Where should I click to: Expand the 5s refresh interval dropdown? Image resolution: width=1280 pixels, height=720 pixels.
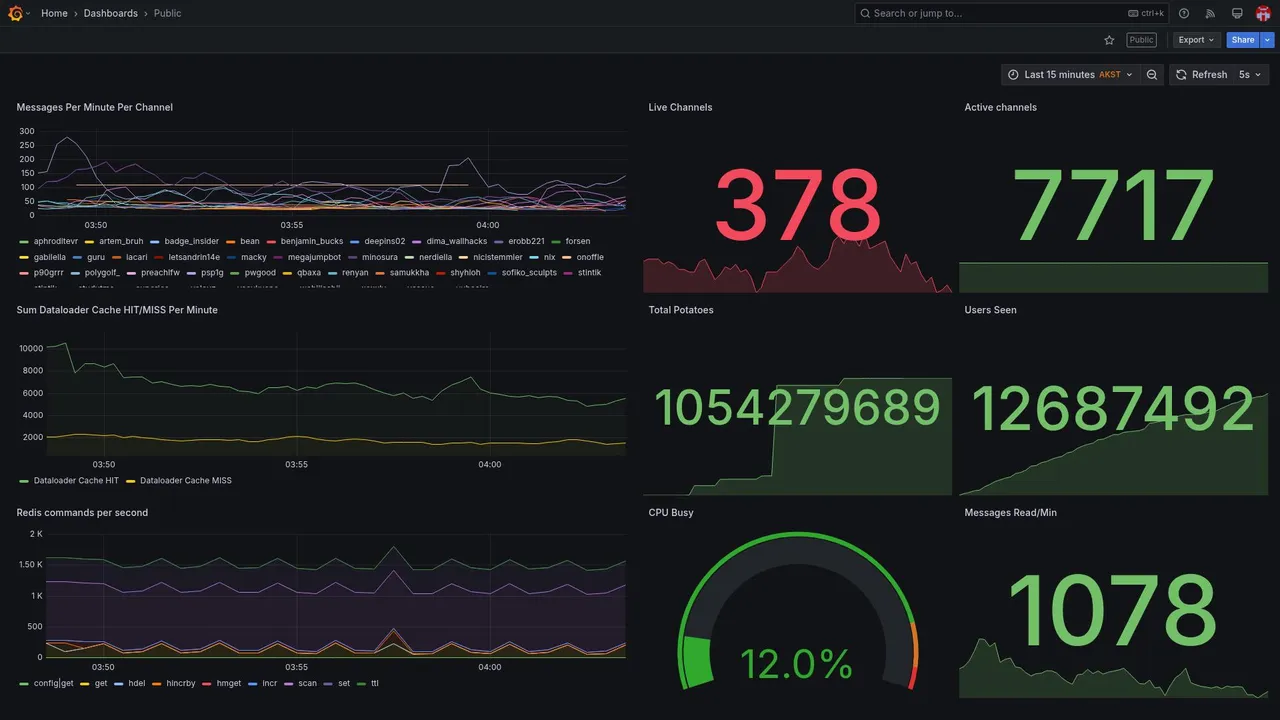click(x=1251, y=75)
